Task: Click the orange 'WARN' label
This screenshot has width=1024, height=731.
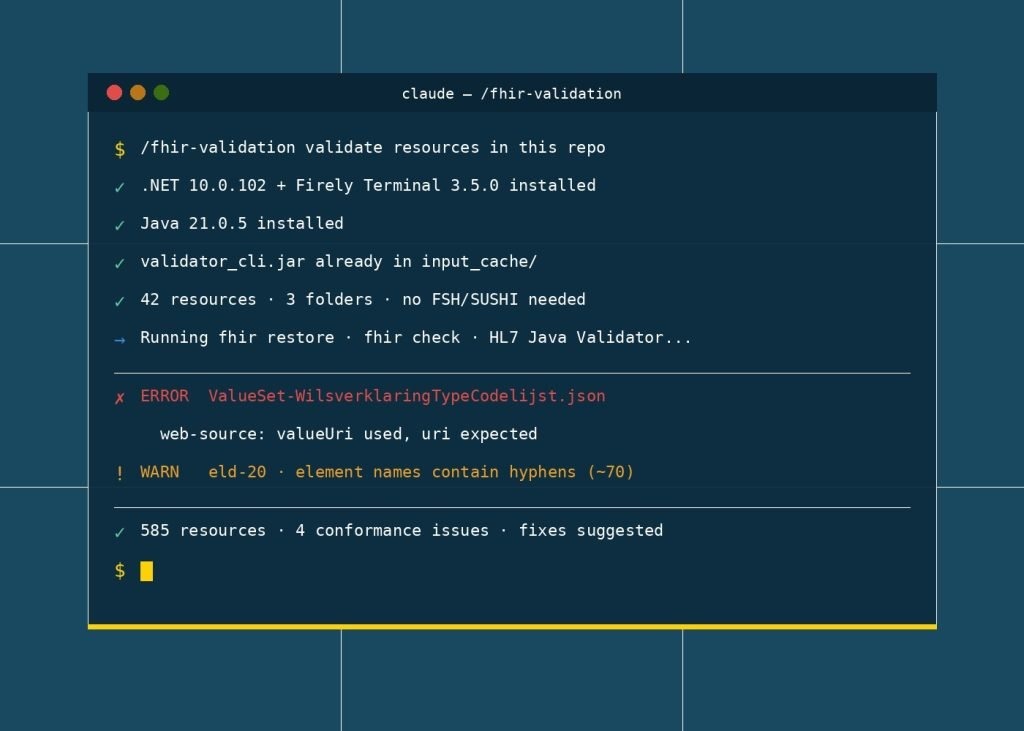Action: pyautogui.click(x=160, y=472)
